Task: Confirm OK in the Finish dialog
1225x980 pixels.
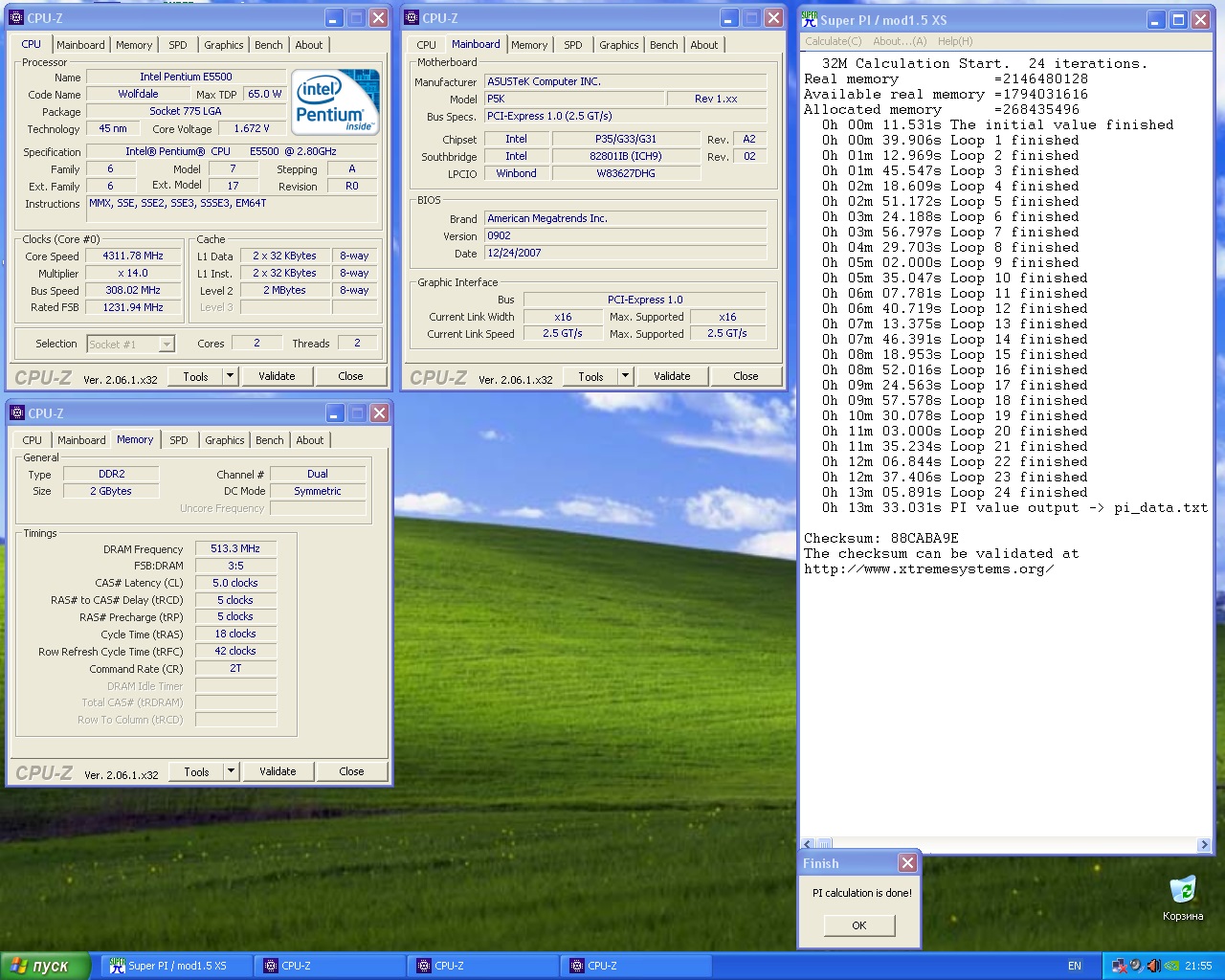Action: point(859,925)
